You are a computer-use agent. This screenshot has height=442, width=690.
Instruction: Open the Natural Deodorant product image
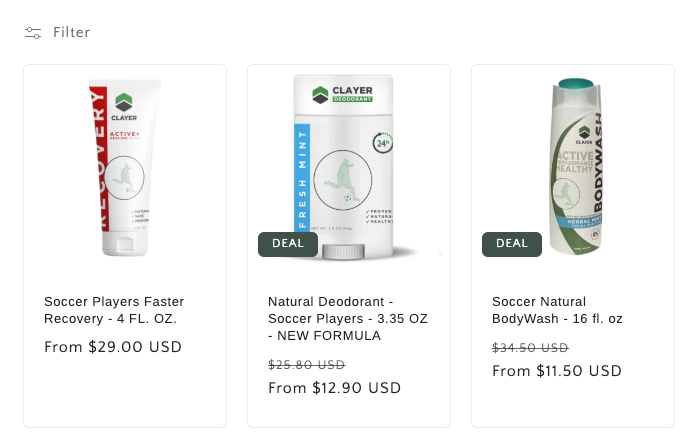point(344,167)
